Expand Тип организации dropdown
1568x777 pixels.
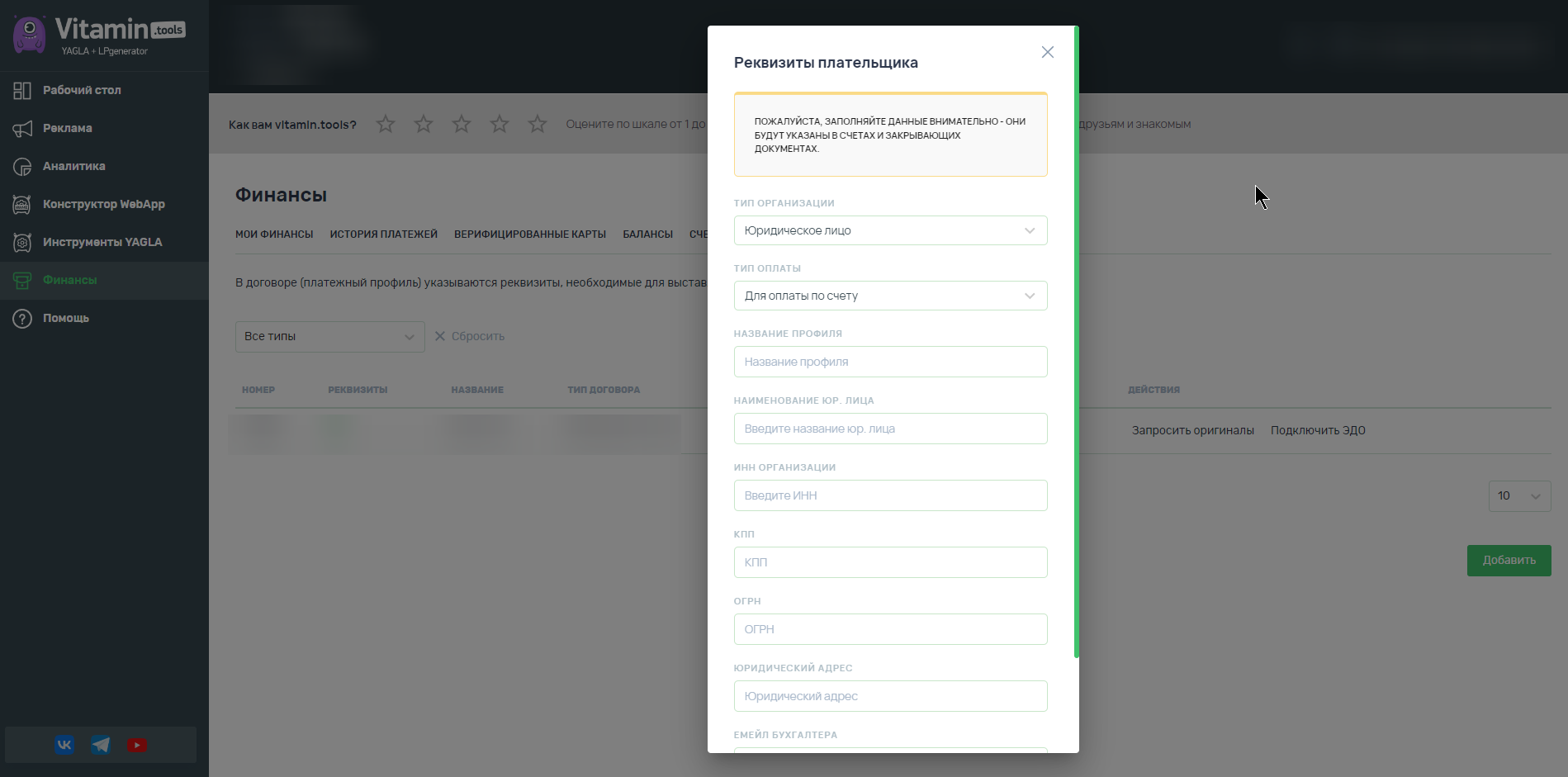point(890,230)
